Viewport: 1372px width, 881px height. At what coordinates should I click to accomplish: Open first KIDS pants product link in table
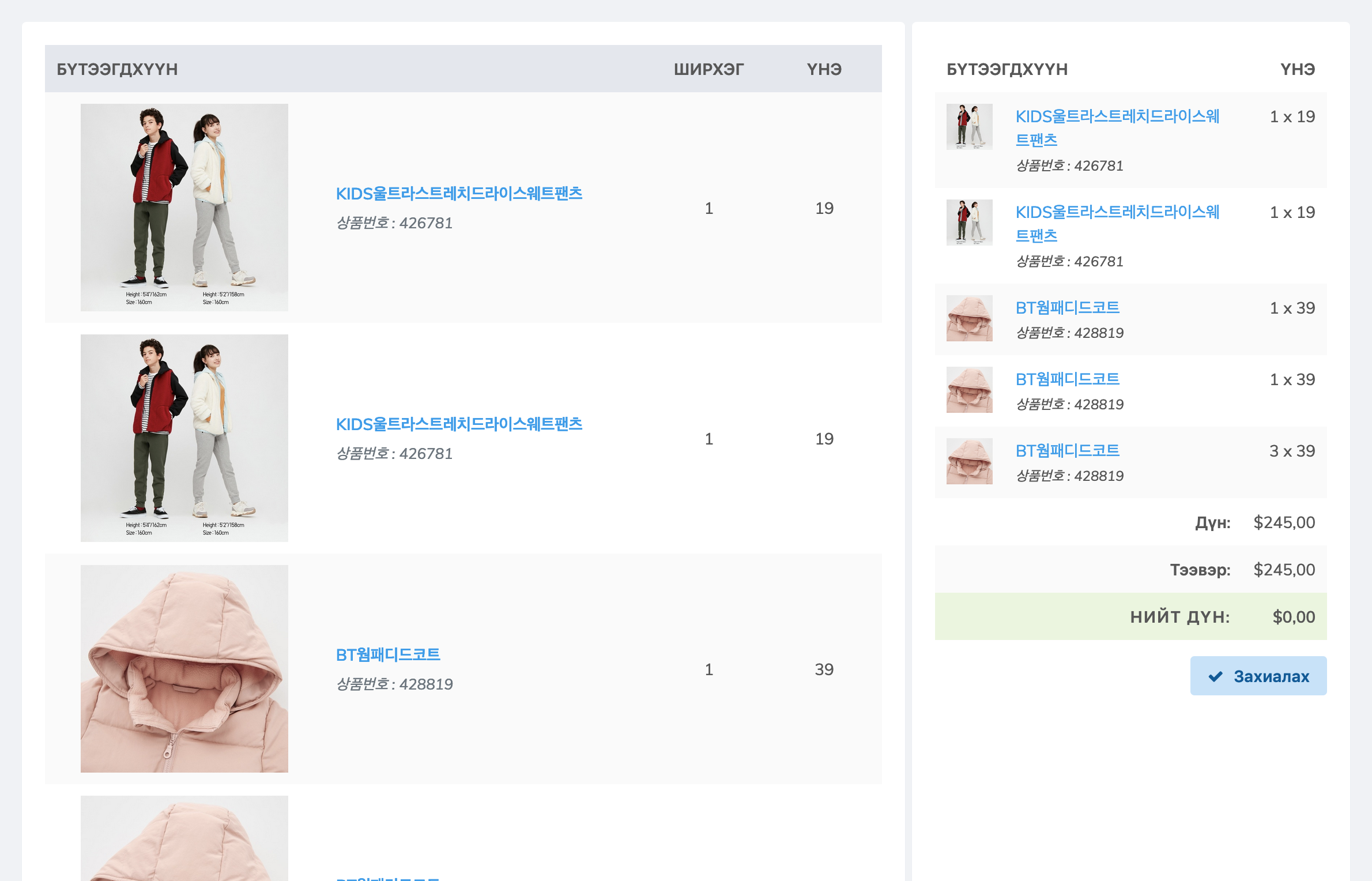[x=459, y=193]
